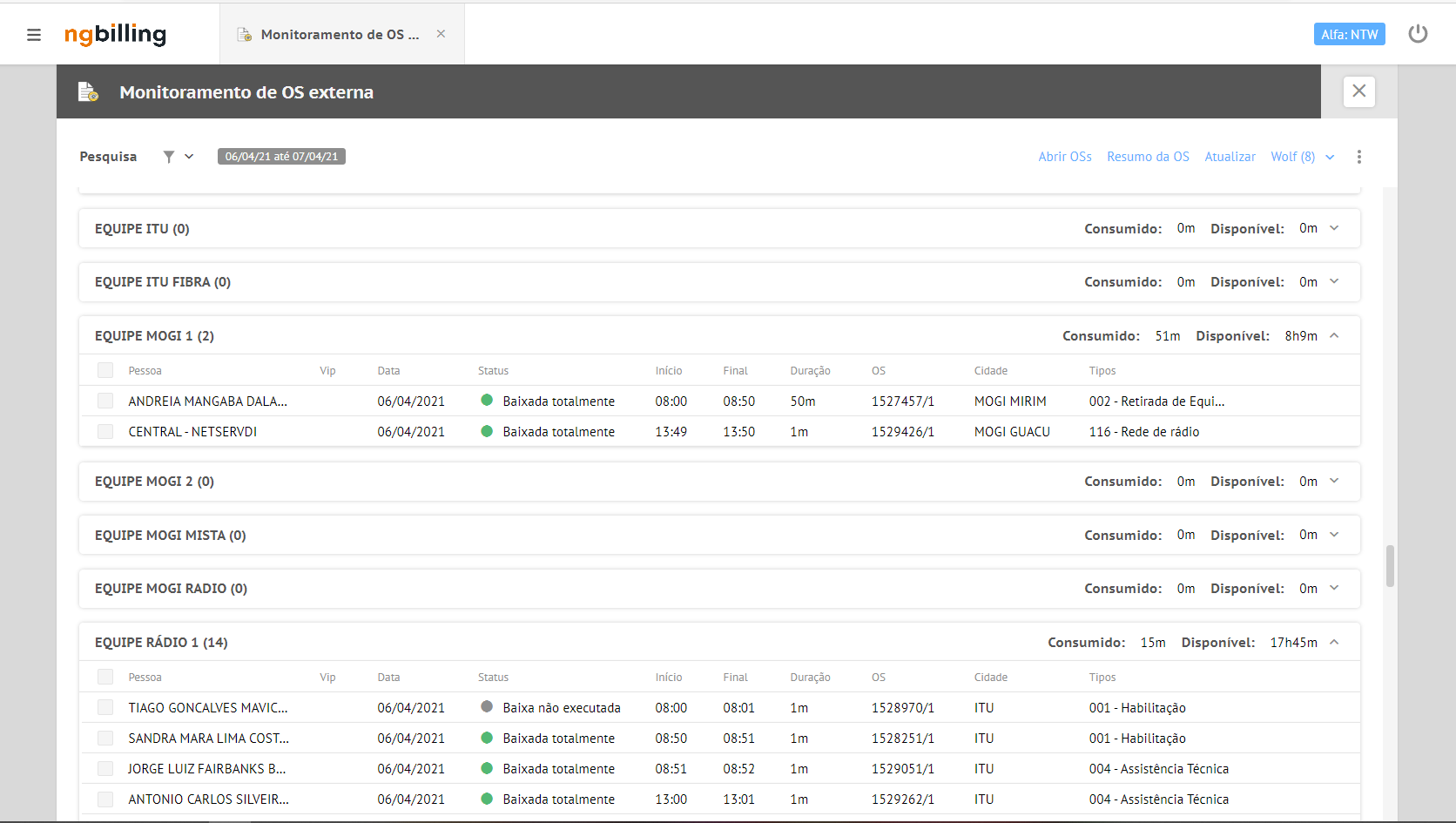Open the navigation hamburger menu
Viewport: 1456px width, 823px height.
pos(34,35)
